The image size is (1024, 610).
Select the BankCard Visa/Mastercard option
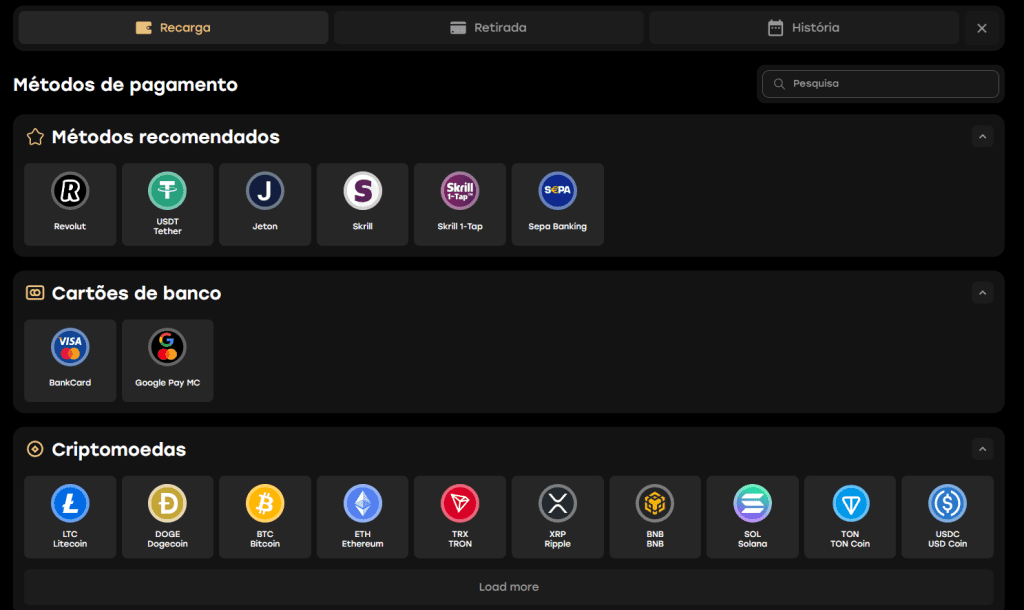70,361
